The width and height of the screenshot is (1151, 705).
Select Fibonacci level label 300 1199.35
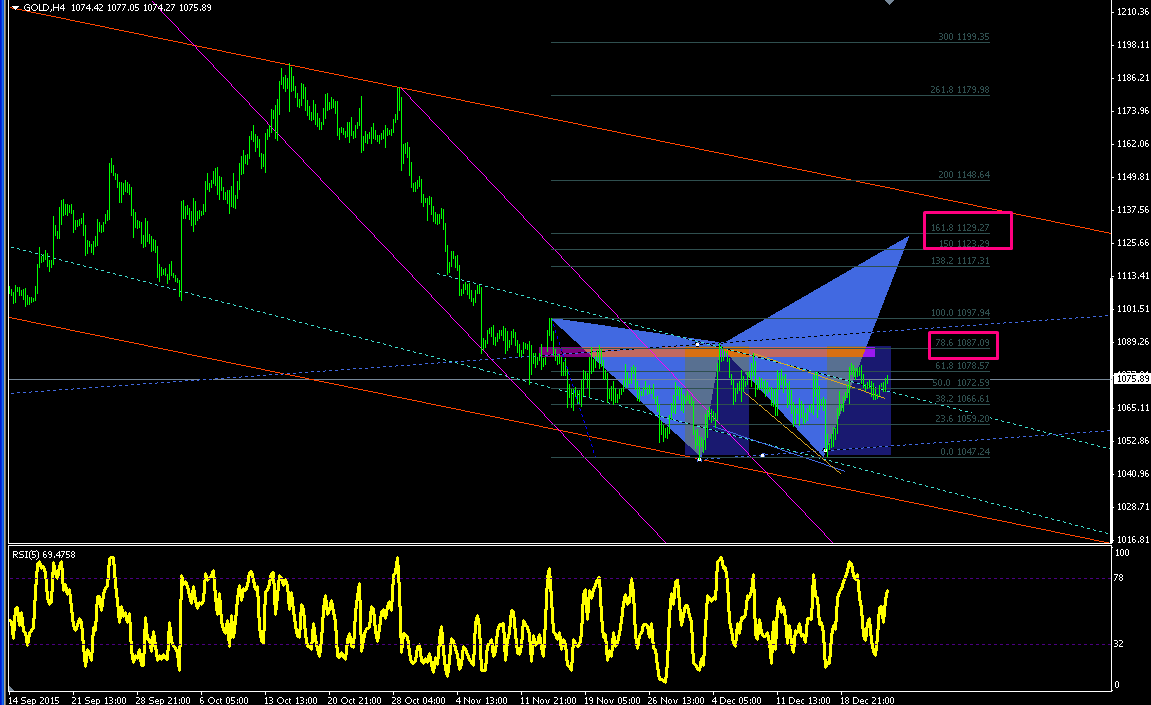coord(963,37)
